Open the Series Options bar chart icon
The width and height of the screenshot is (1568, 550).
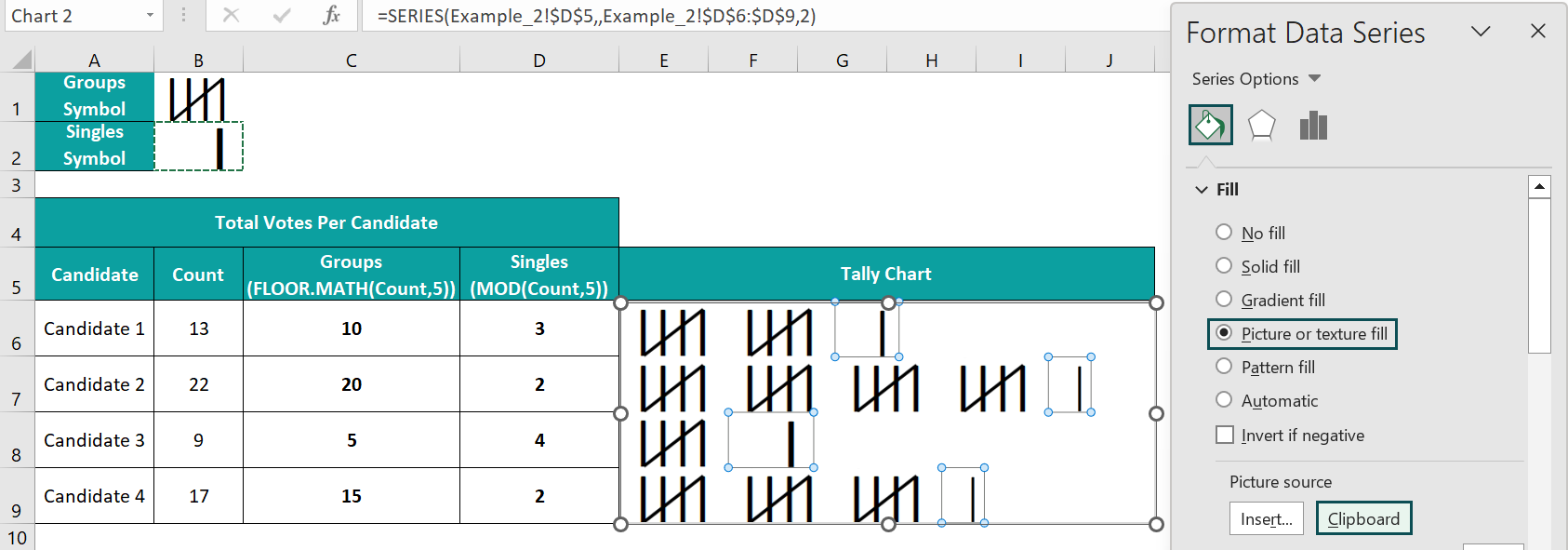pos(1313,125)
